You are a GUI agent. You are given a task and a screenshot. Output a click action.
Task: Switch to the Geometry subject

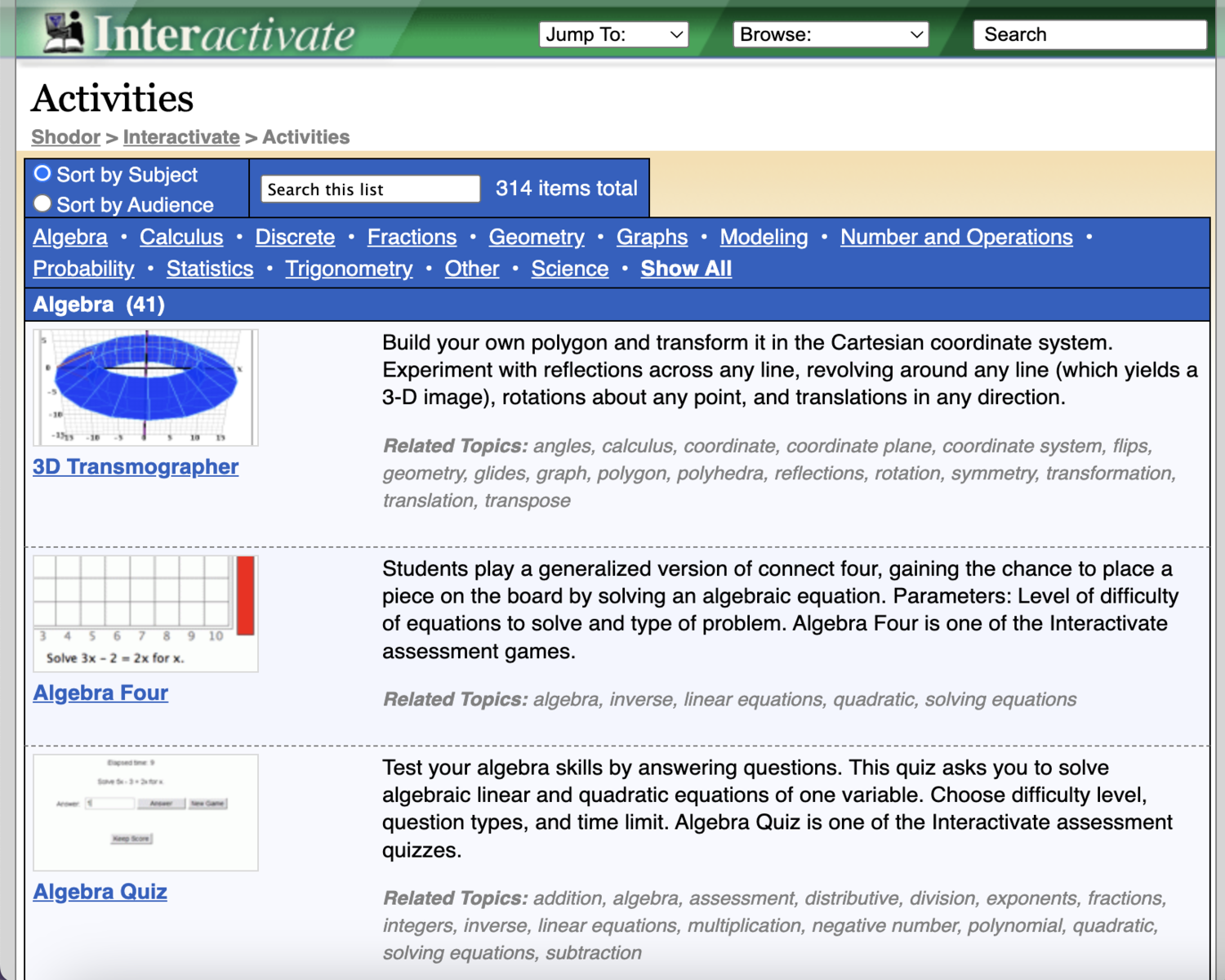click(537, 237)
